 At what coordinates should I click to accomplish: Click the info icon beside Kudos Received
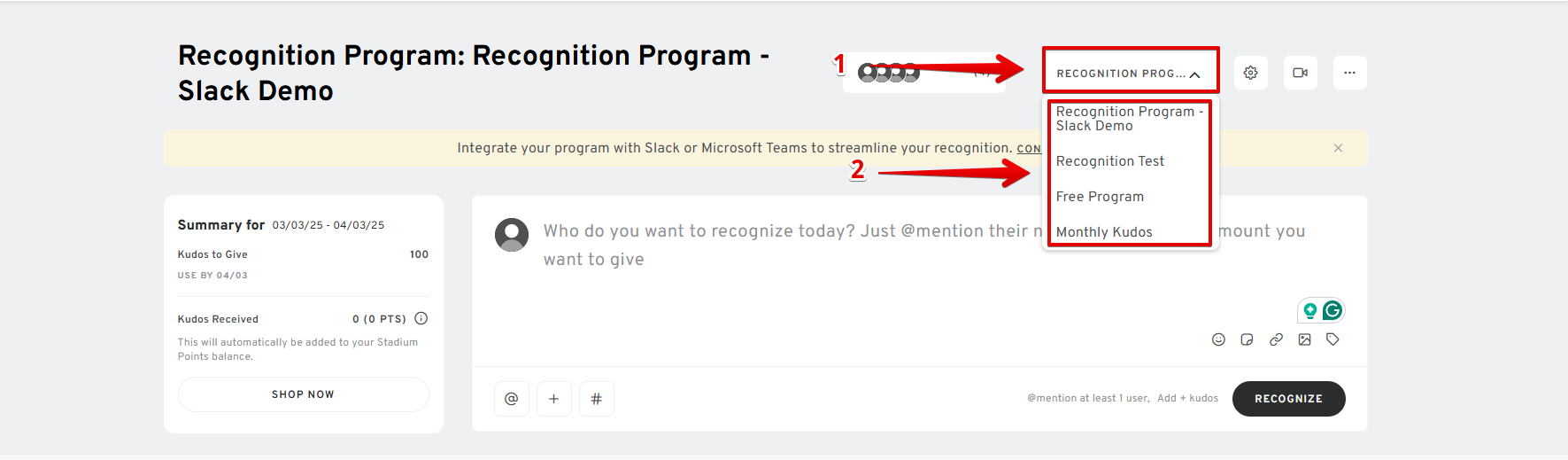(421, 318)
